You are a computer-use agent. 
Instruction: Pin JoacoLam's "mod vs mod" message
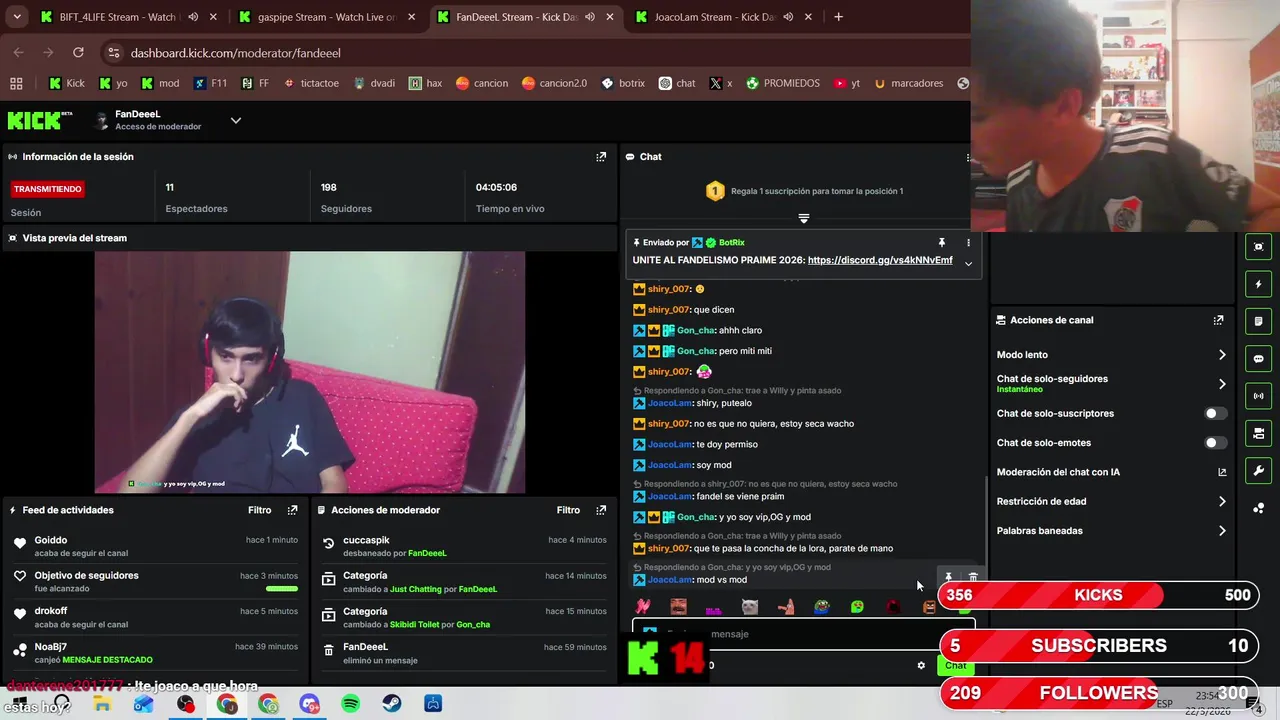point(948,578)
